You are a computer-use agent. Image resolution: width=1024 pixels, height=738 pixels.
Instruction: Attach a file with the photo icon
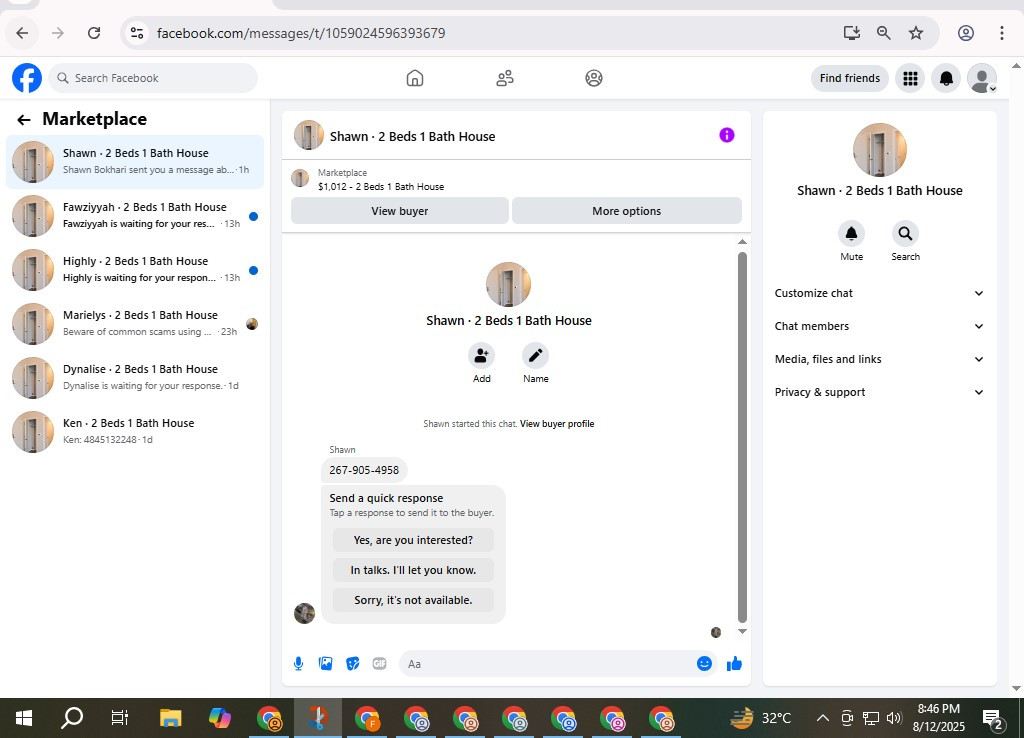click(325, 664)
